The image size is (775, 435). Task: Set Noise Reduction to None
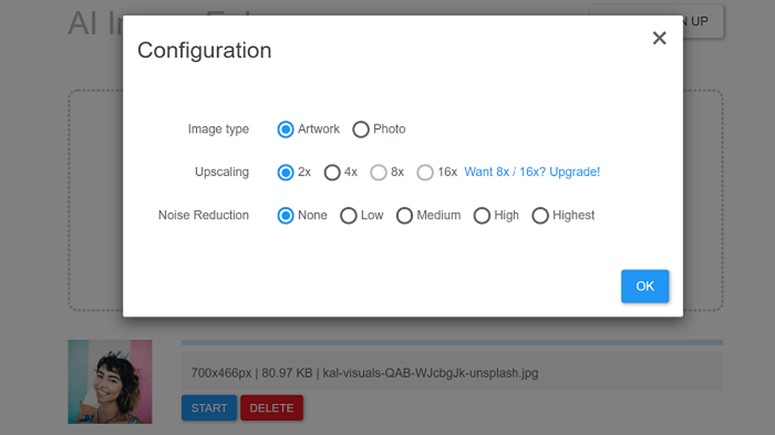(x=286, y=215)
